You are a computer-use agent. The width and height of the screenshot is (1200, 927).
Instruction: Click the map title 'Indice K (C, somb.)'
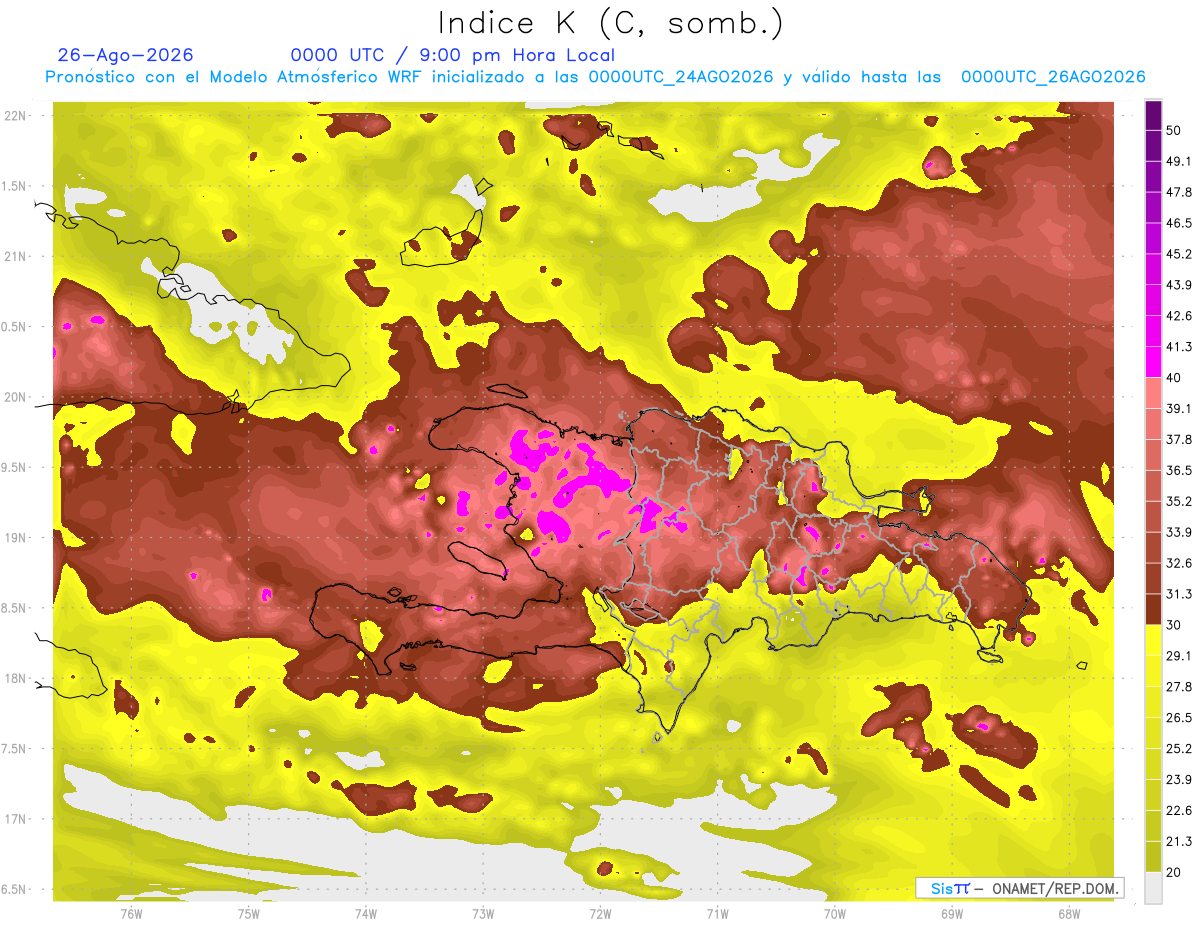[x=611, y=23]
